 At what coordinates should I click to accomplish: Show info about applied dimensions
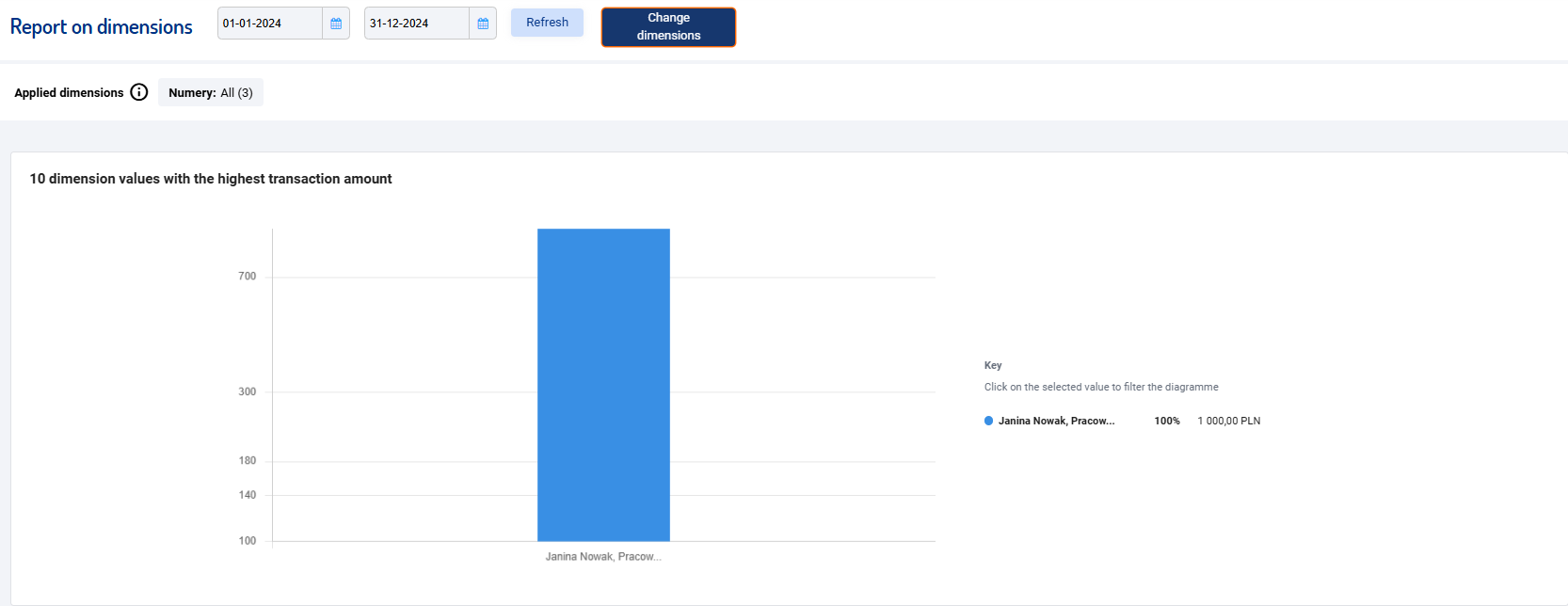click(x=139, y=92)
